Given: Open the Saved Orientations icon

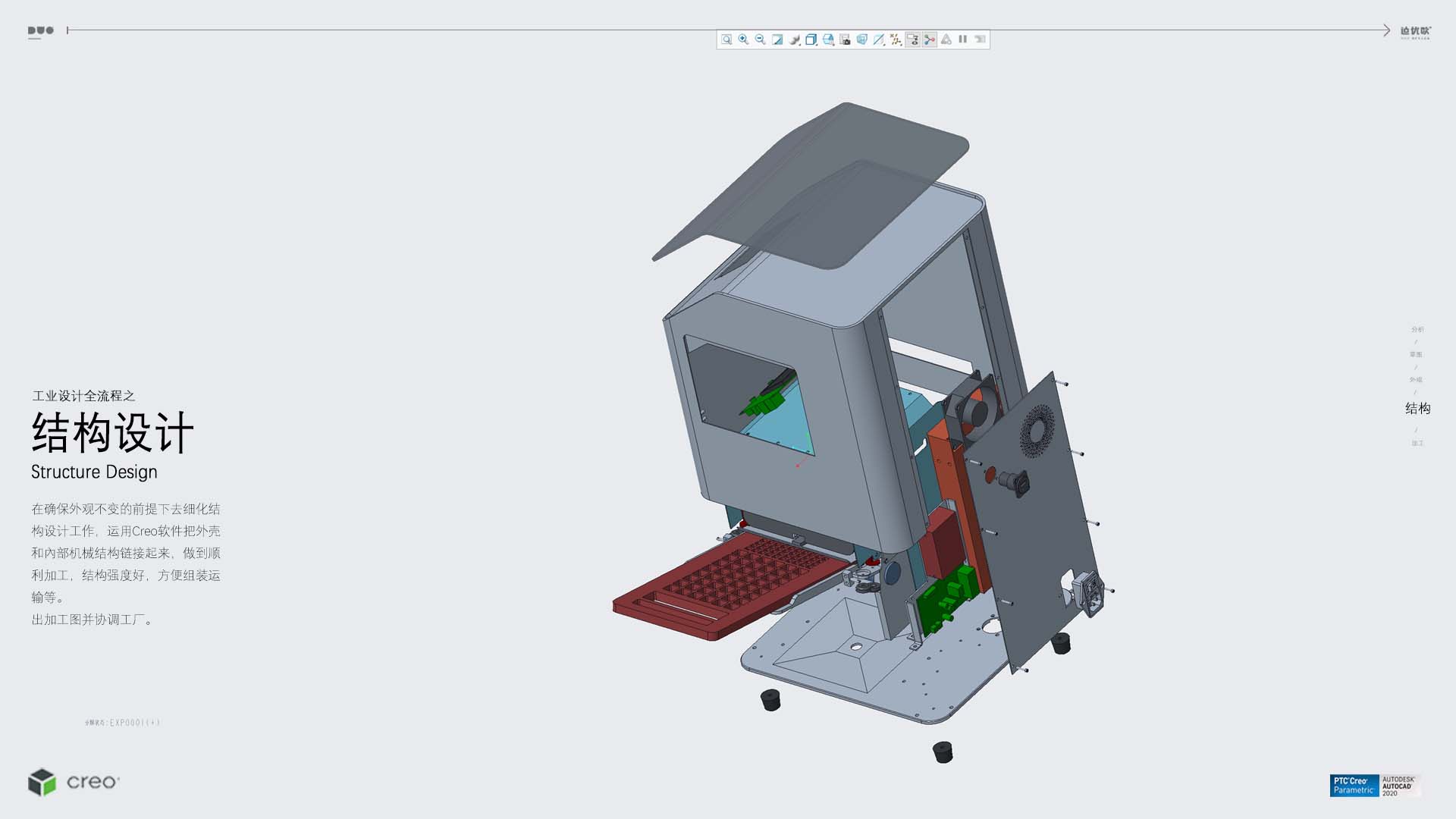Looking at the screenshot, I should pos(828,39).
